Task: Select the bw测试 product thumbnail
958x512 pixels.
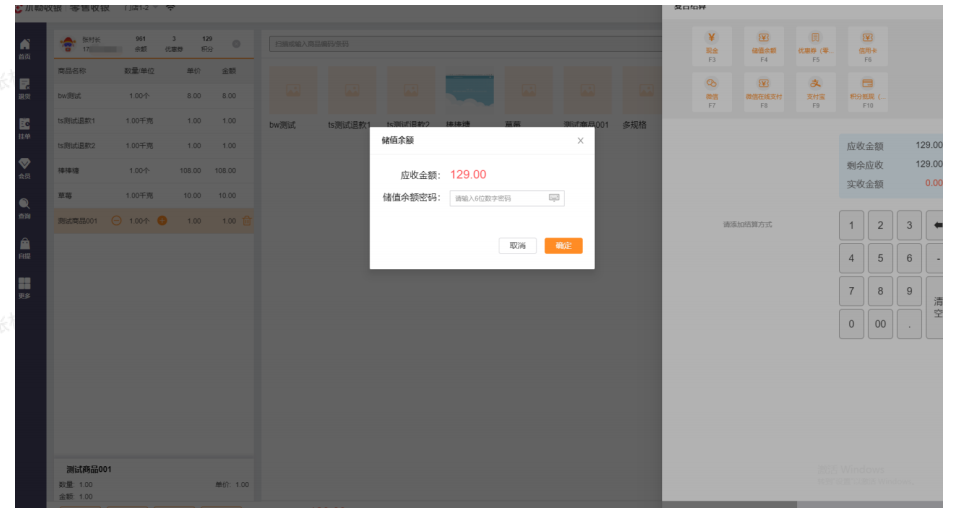Action: tap(293, 90)
